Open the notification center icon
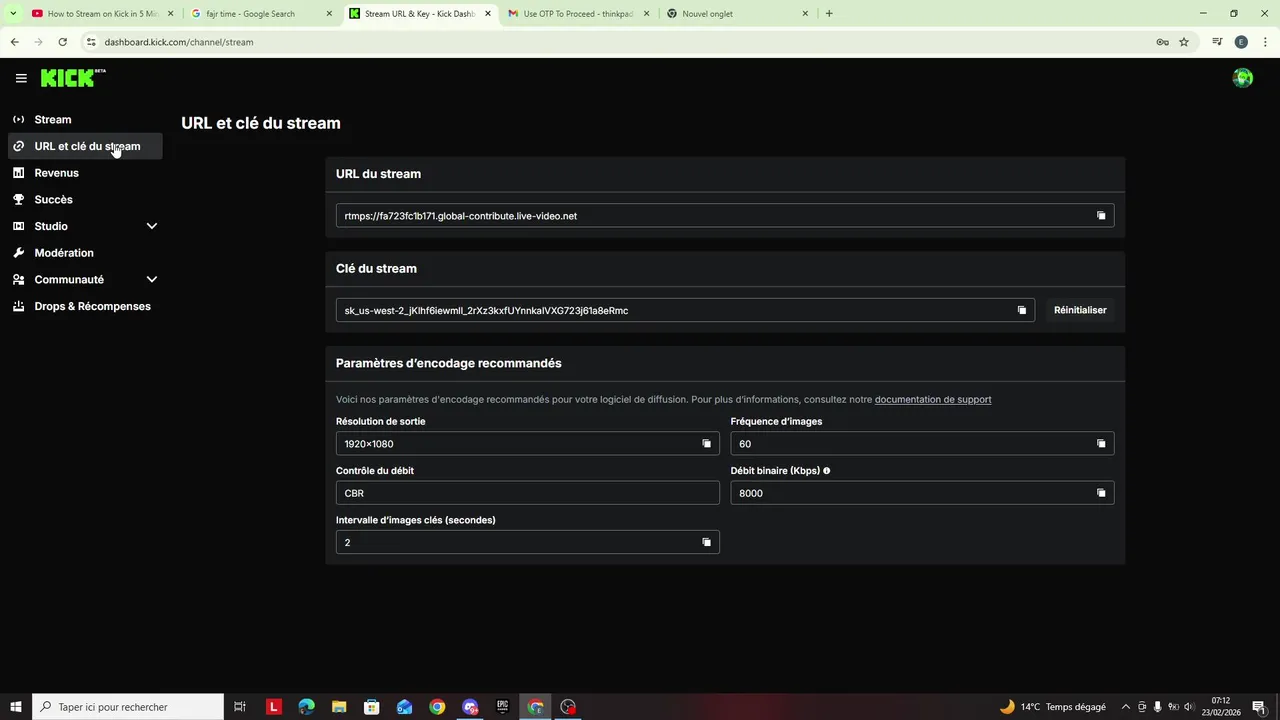The image size is (1280, 720). point(1259,707)
